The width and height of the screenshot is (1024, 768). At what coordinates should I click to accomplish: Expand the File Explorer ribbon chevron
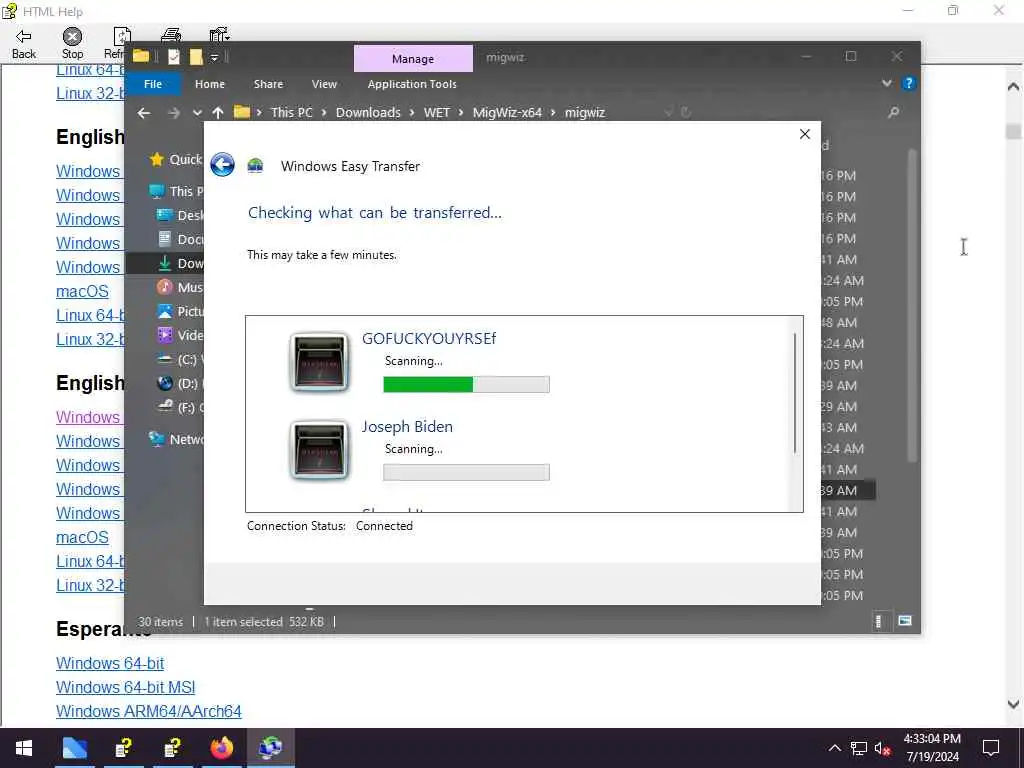886,84
